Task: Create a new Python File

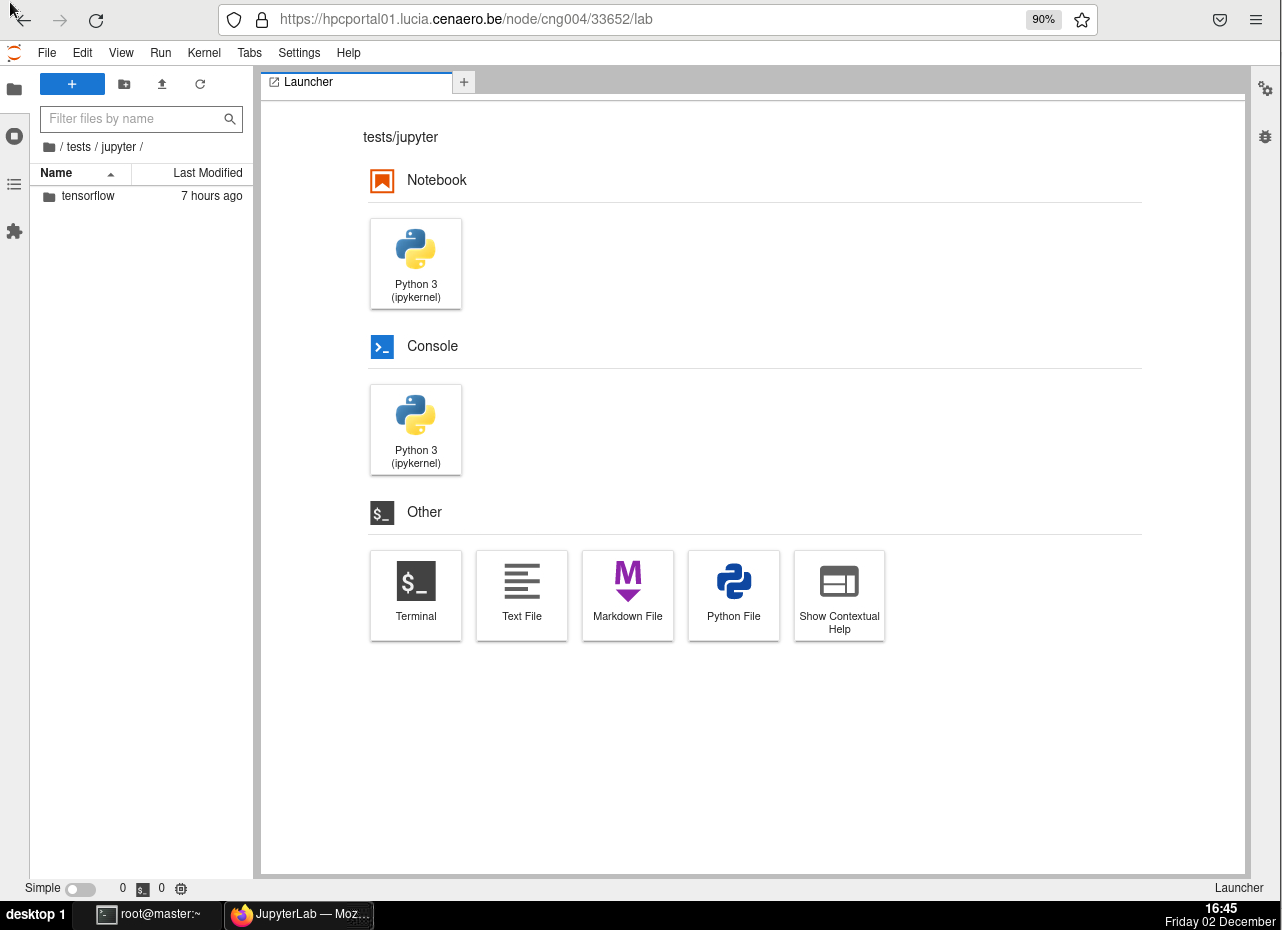Action: pos(734,596)
